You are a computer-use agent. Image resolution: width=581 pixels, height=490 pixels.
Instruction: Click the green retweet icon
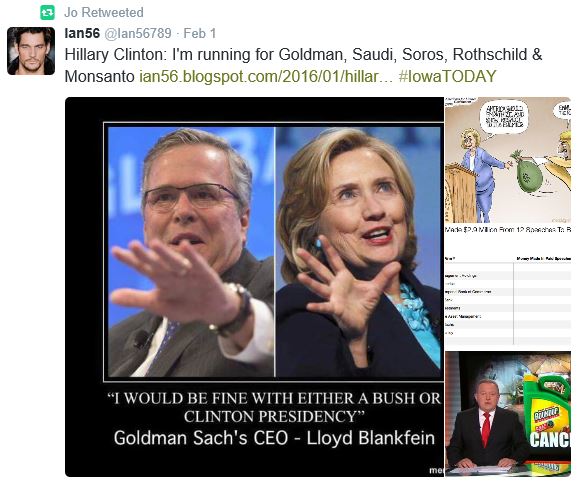coord(47,13)
